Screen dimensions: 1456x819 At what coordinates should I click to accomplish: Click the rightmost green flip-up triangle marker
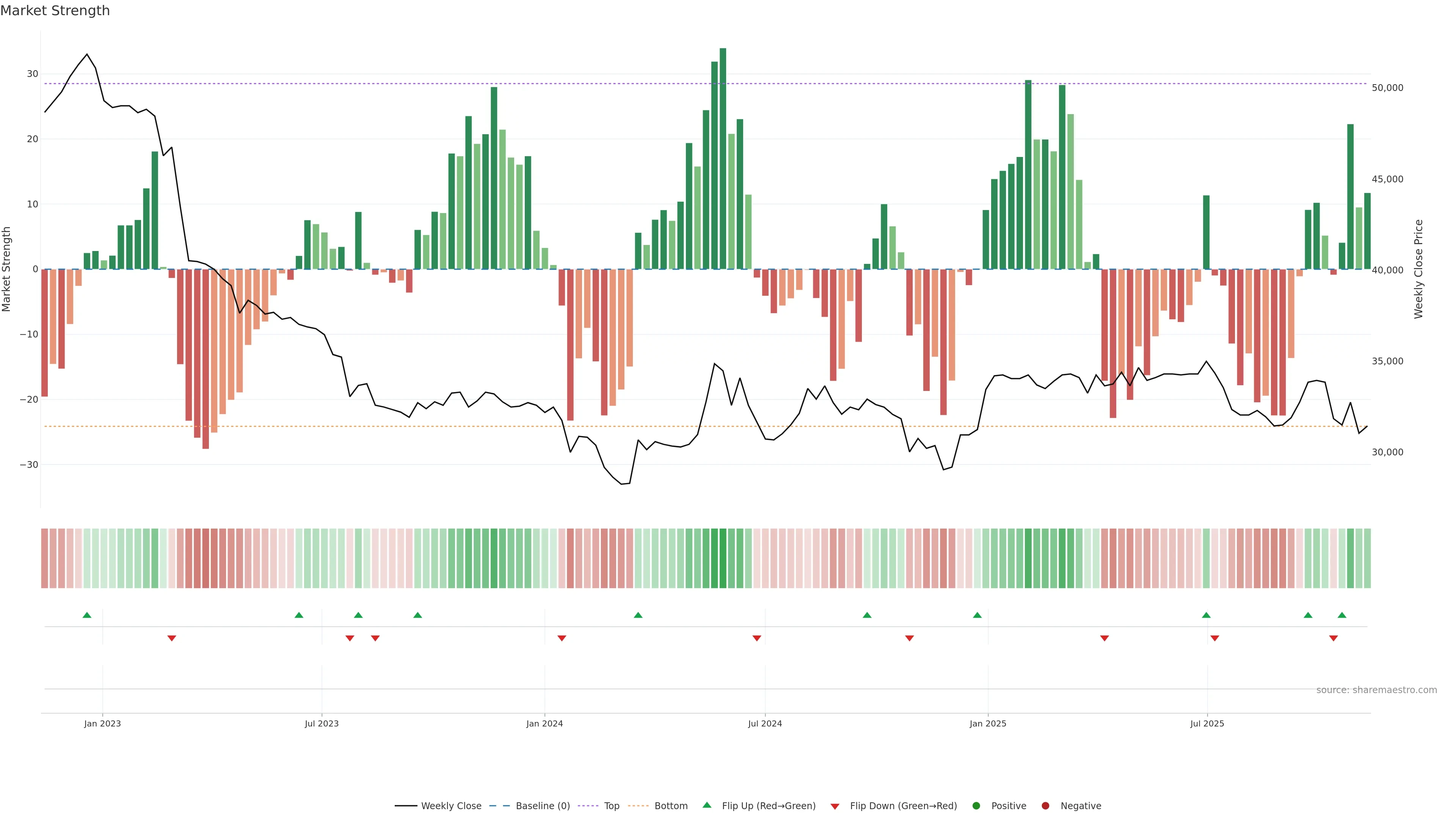1342,615
